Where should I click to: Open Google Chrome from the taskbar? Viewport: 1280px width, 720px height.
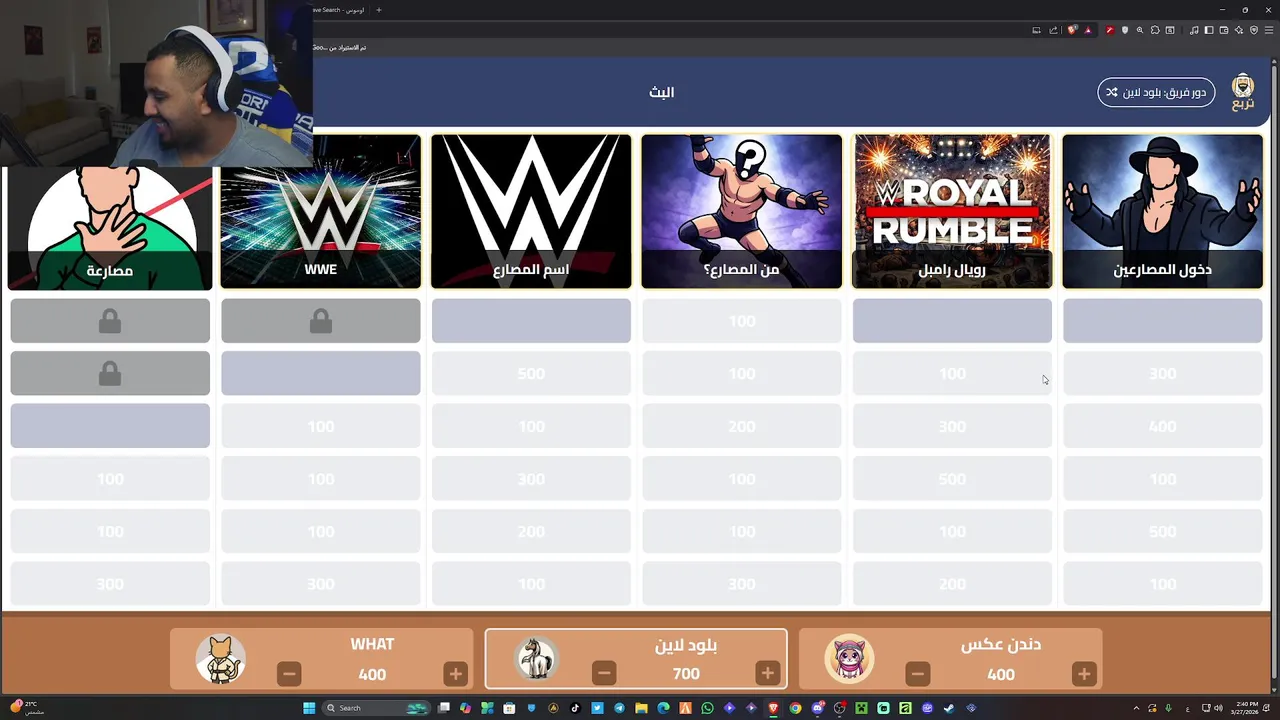click(795, 708)
